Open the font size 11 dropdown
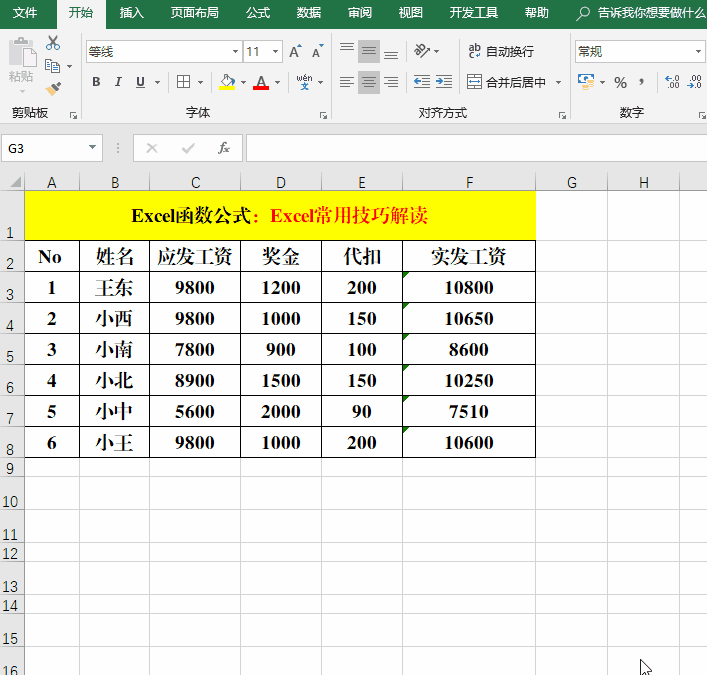Screen dimensions: 707x675 tap(276, 51)
